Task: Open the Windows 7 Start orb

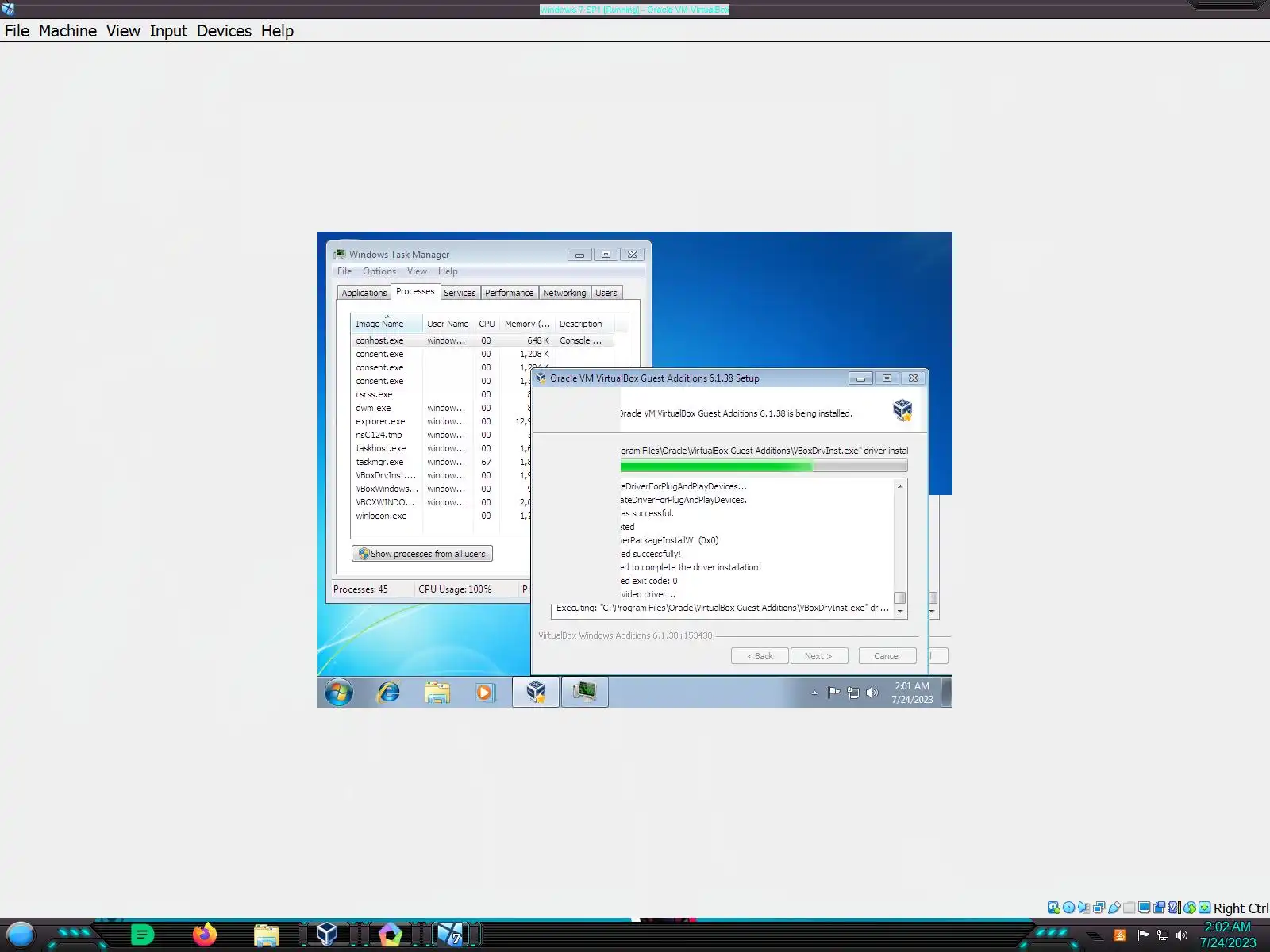Action: click(339, 693)
